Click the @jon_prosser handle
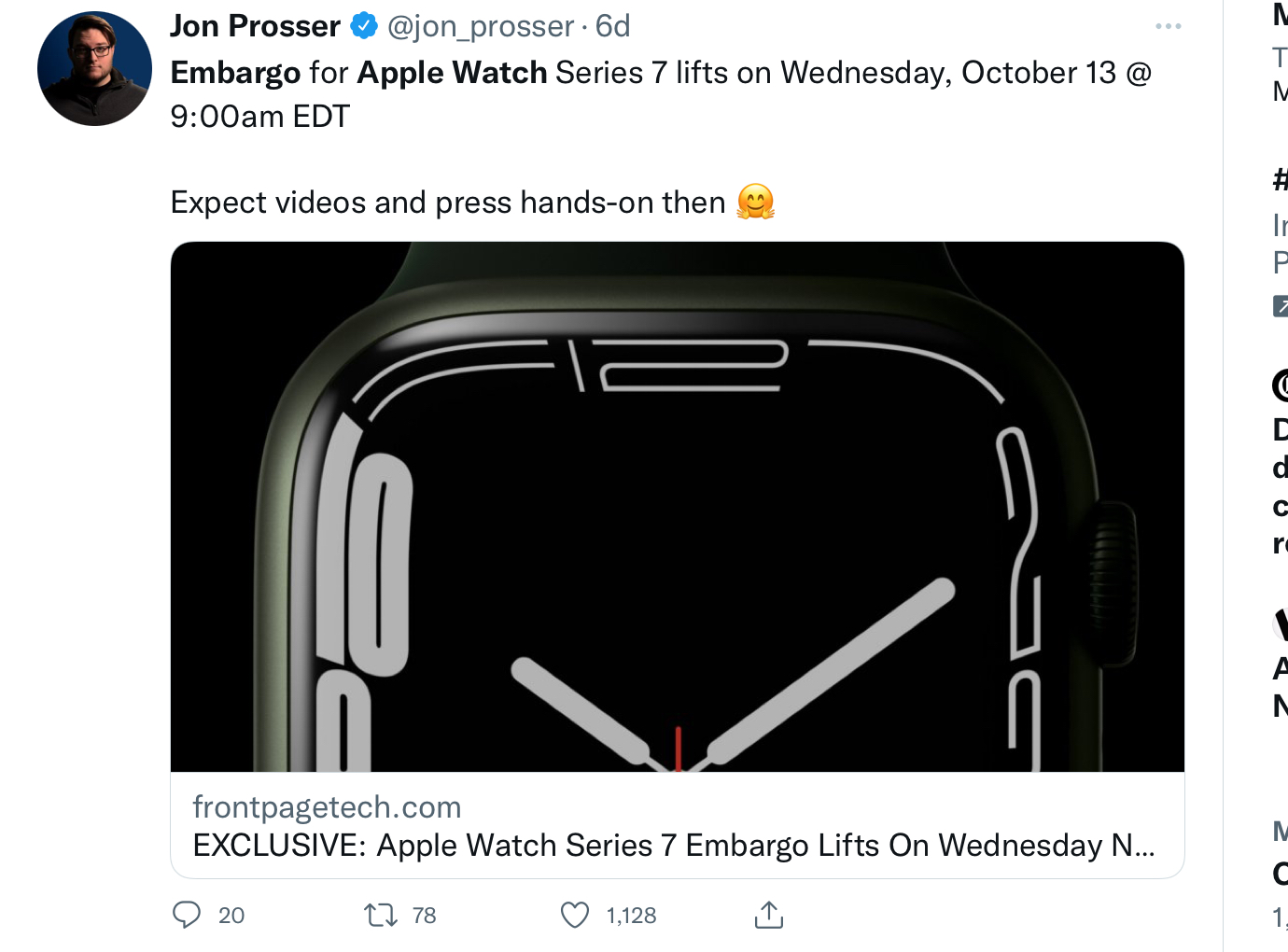Screen dimensions: 1288x952 click(480, 26)
